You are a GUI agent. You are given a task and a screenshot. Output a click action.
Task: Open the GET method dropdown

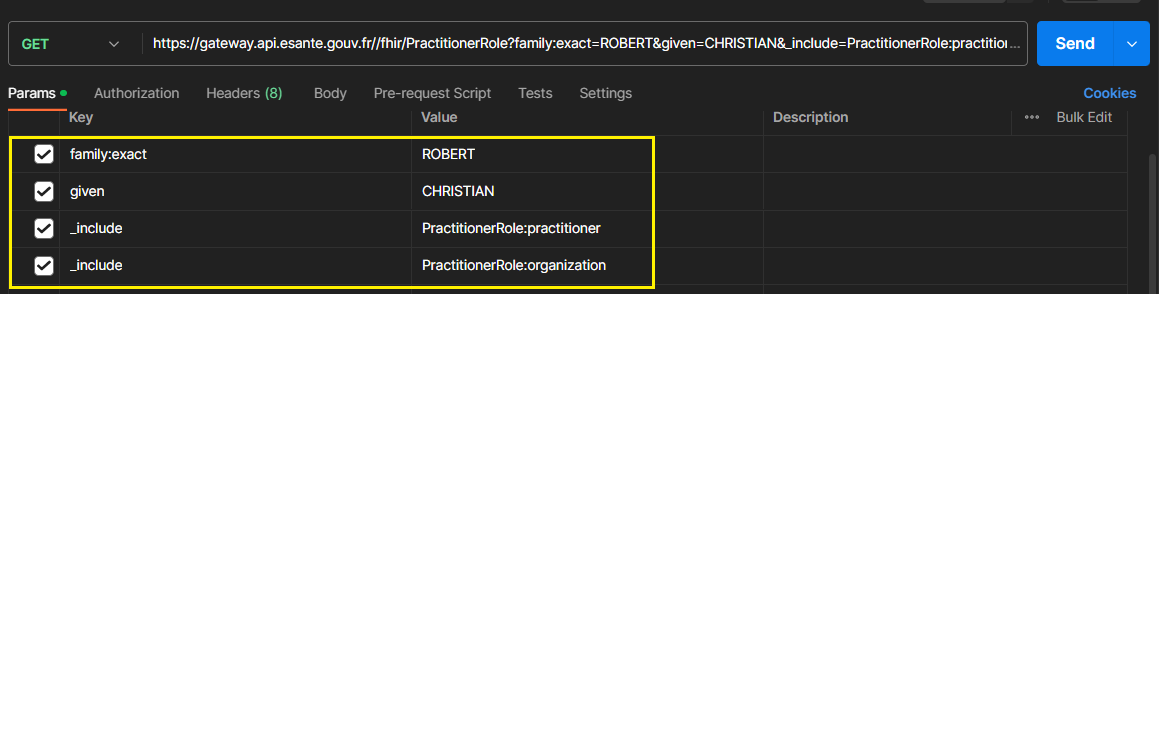[70, 44]
